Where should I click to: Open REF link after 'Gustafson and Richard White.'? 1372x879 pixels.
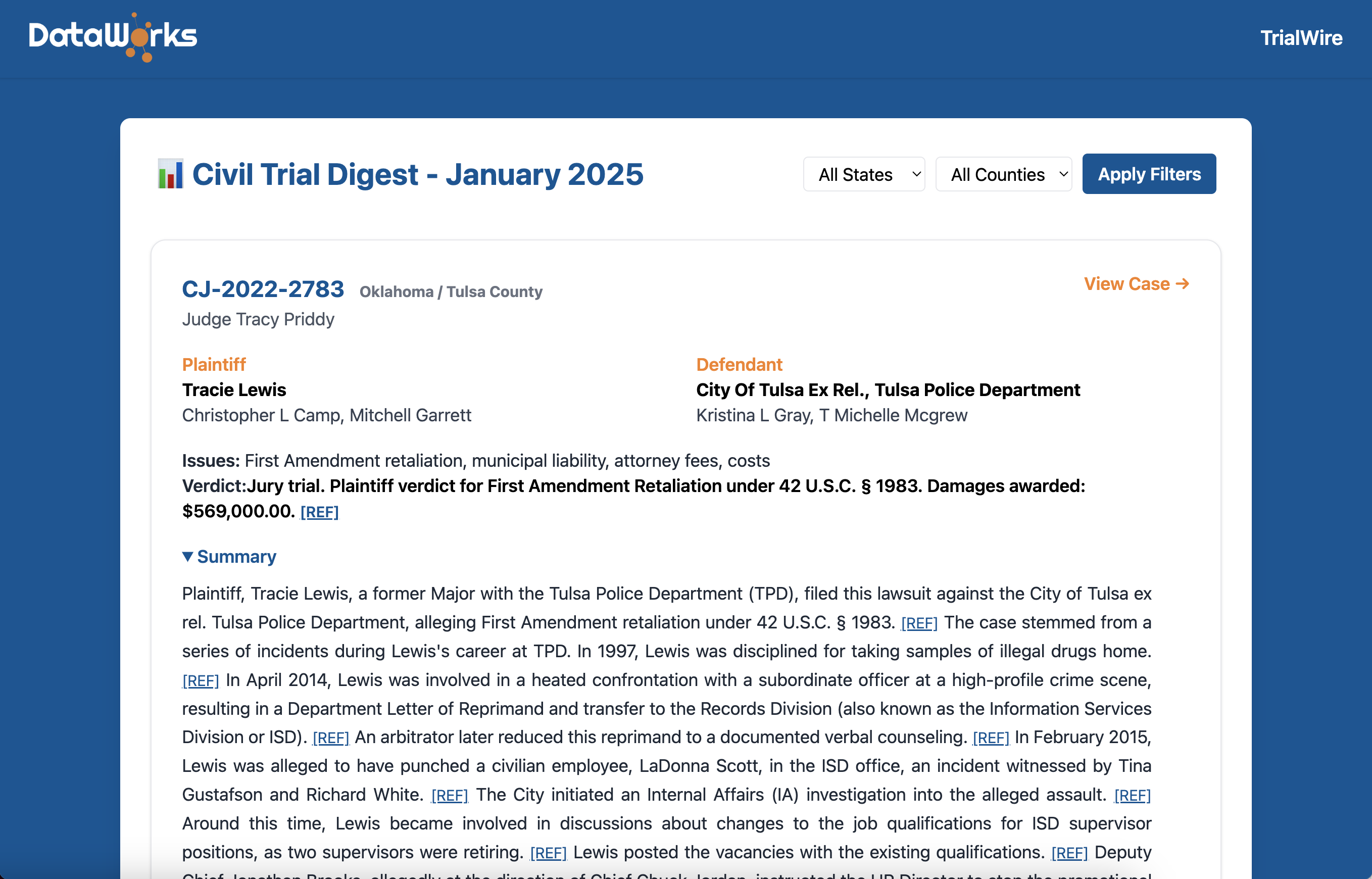tap(450, 796)
